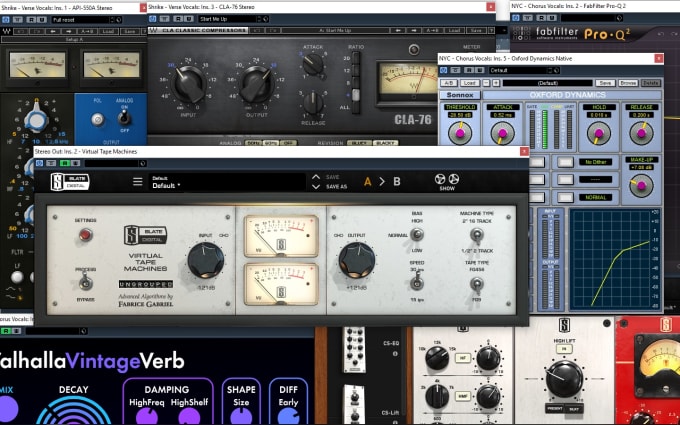Select the BLUEY revision on CLA-76

(360, 143)
